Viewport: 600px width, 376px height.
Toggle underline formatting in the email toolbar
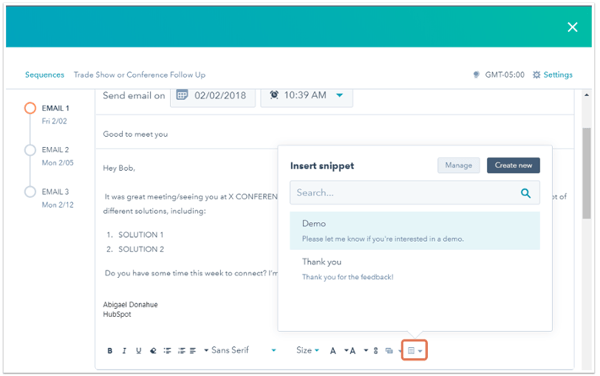(x=139, y=350)
